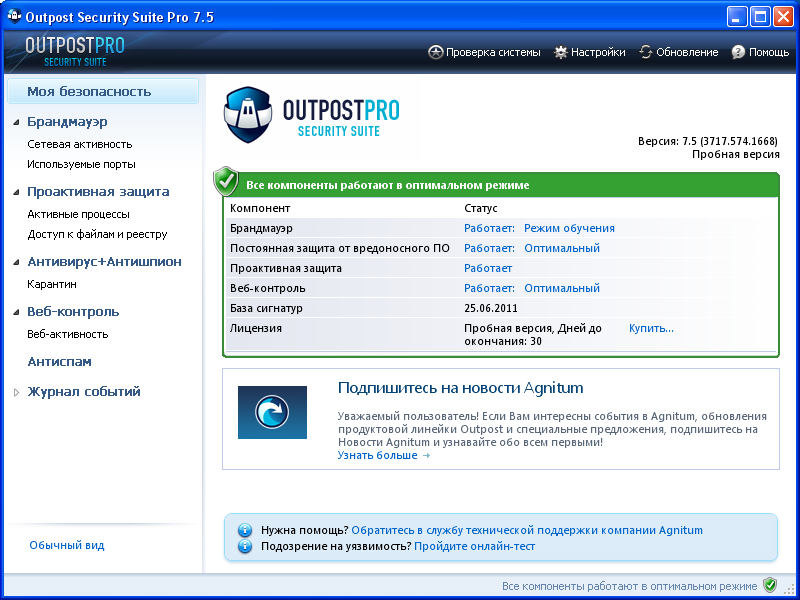This screenshot has width=800, height=600.
Task: Click the Обновление refresh arrows icon
Action: click(646, 52)
